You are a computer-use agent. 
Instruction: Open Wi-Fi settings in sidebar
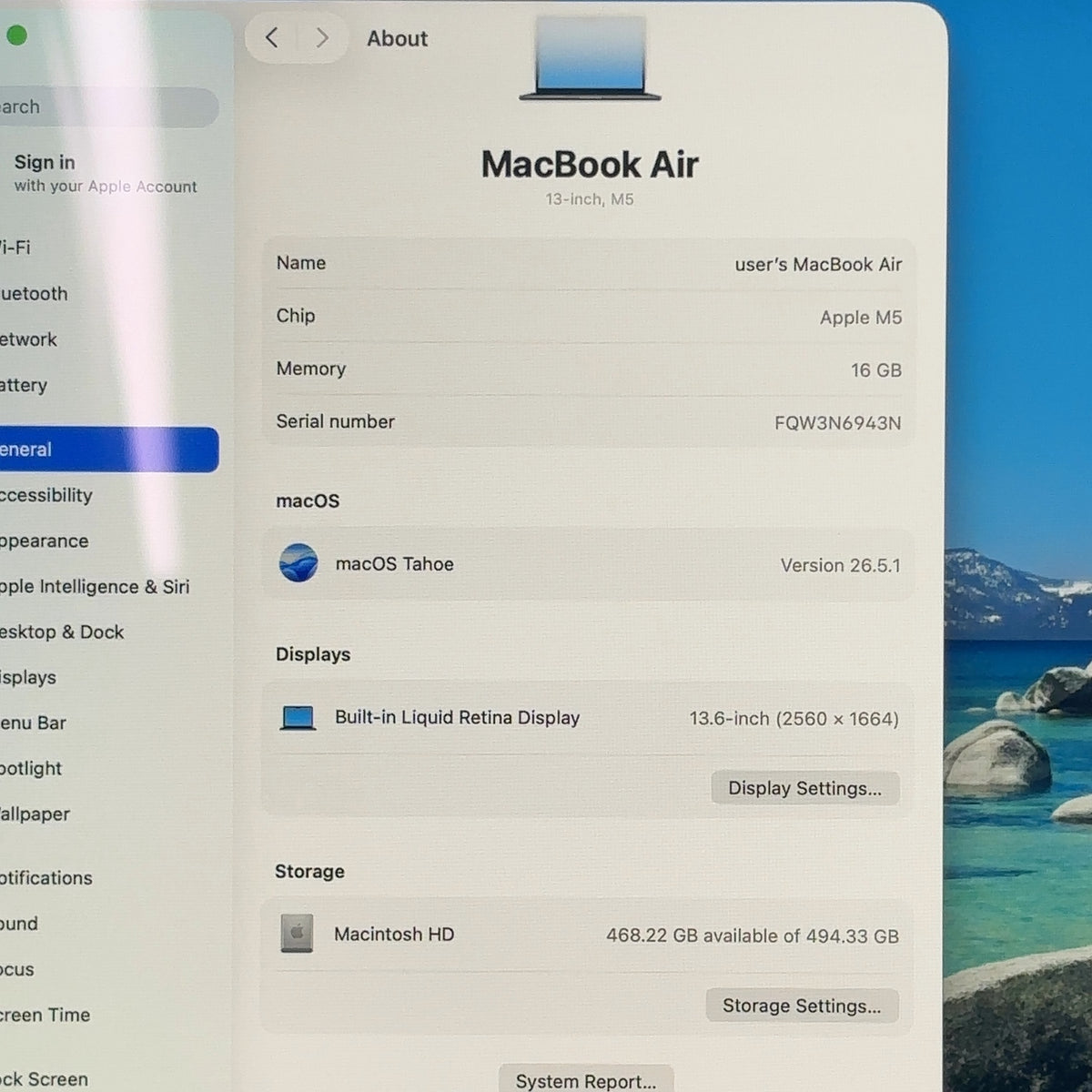pos(15,248)
